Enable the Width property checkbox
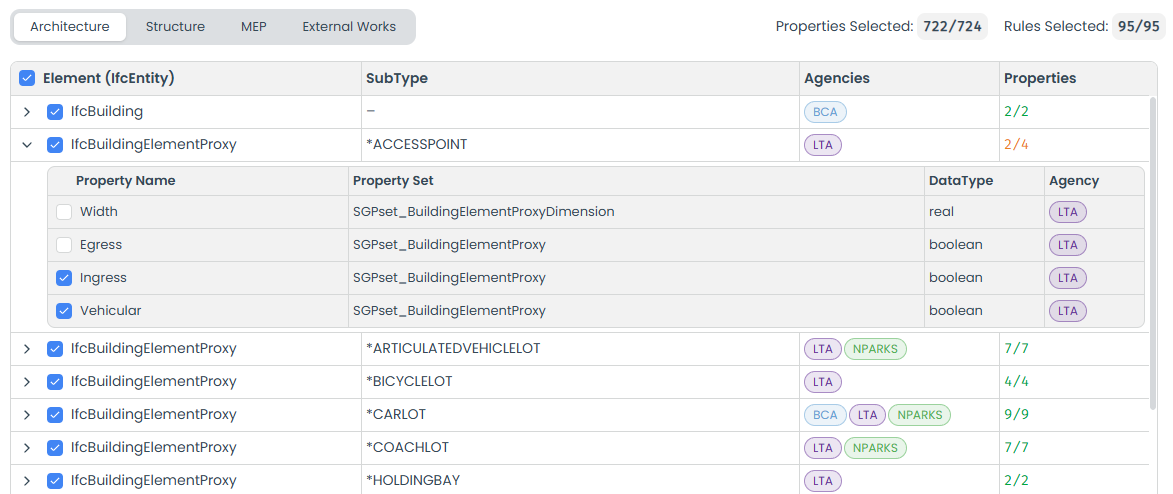 [x=64, y=212]
